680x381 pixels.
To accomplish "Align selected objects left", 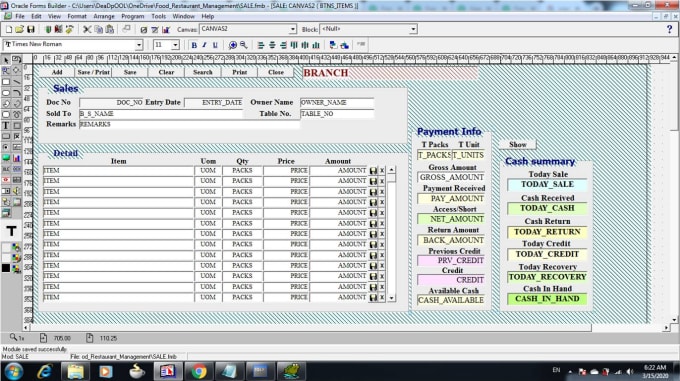I will pos(261,45).
